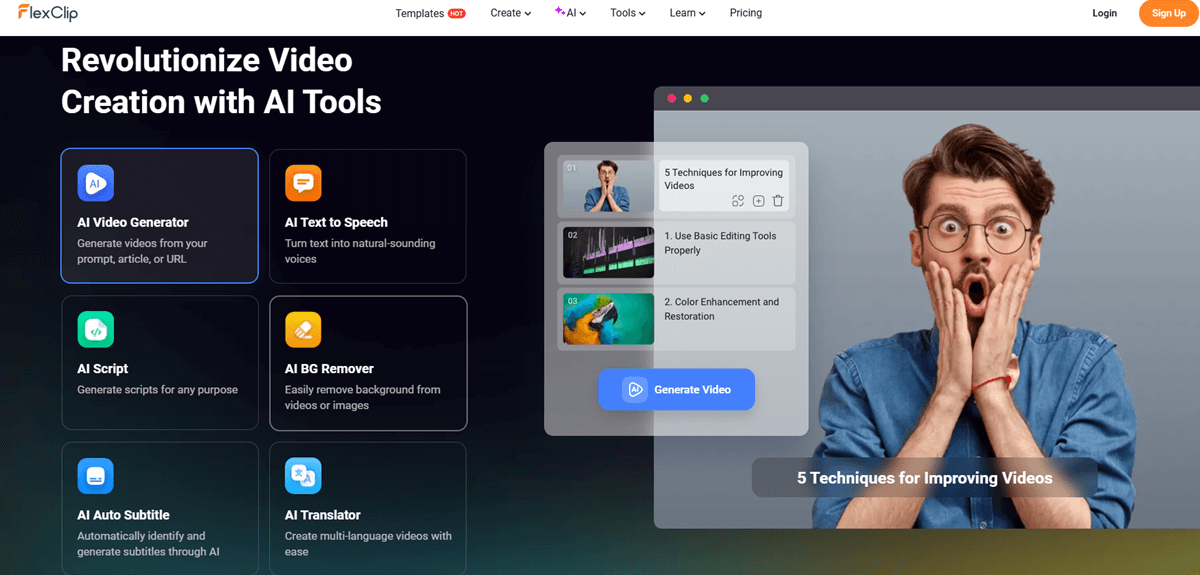Select the AI Video Generator title
Viewport: 1200px width, 575px height.
pyautogui.click(x=133, y=222)
